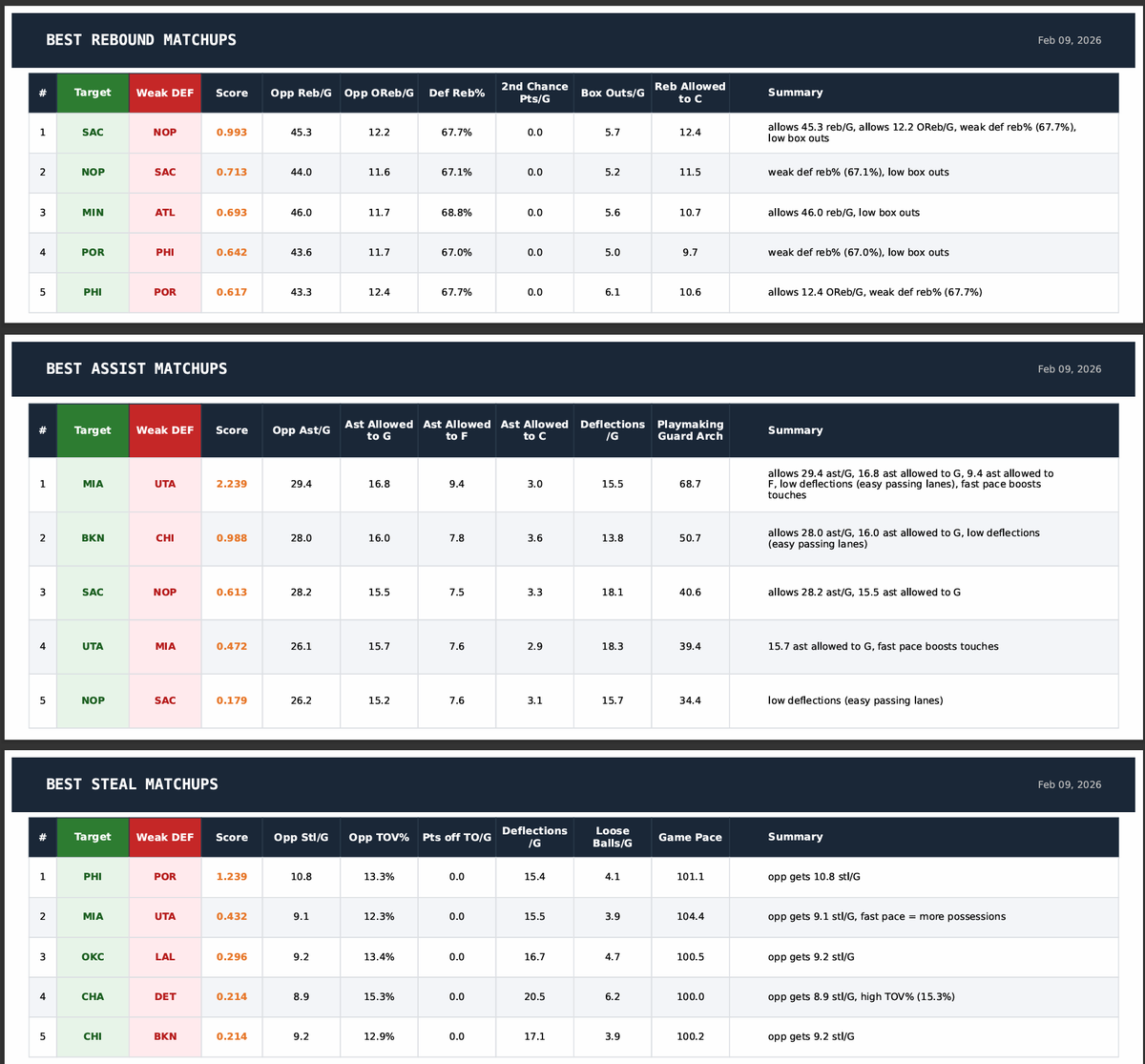Click the 18.3 deflections value
Image resolution: width=1145 pixels, height=1064 pixels.
(x=613, y=647)
